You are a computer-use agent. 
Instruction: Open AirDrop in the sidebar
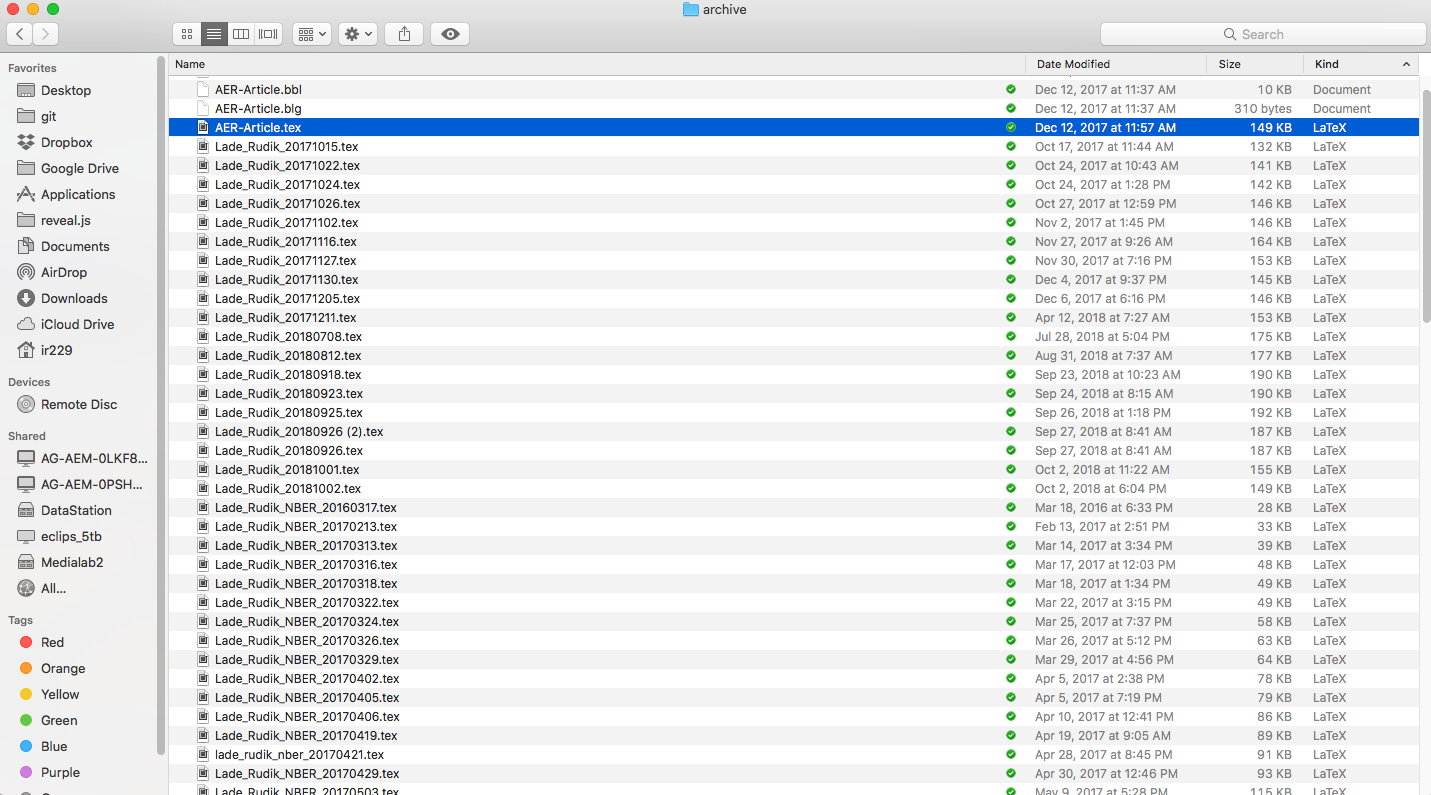pos(63,272)
